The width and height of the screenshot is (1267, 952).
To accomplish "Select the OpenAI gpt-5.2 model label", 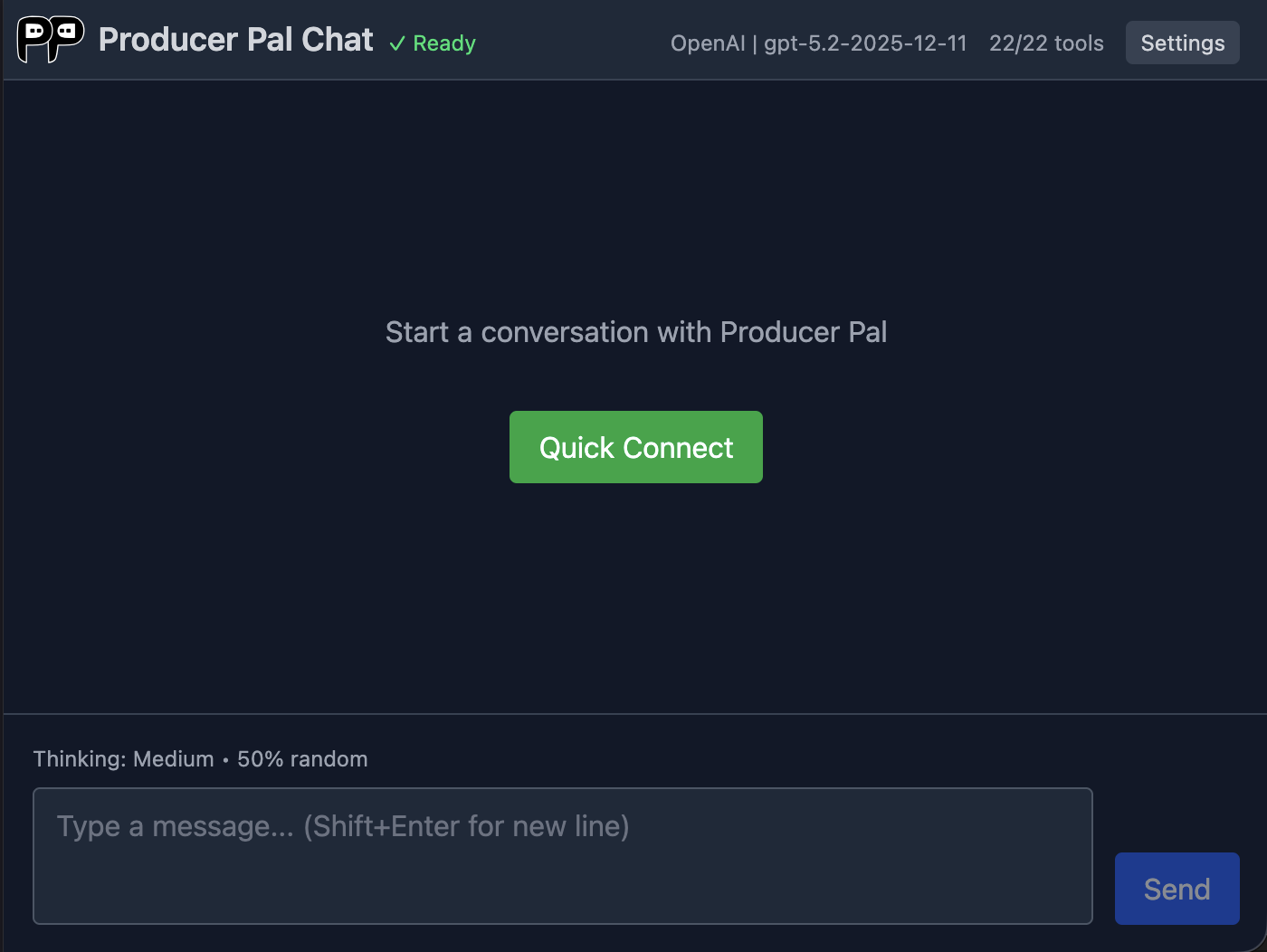I will pyautogui.click(x=817, y=43).
